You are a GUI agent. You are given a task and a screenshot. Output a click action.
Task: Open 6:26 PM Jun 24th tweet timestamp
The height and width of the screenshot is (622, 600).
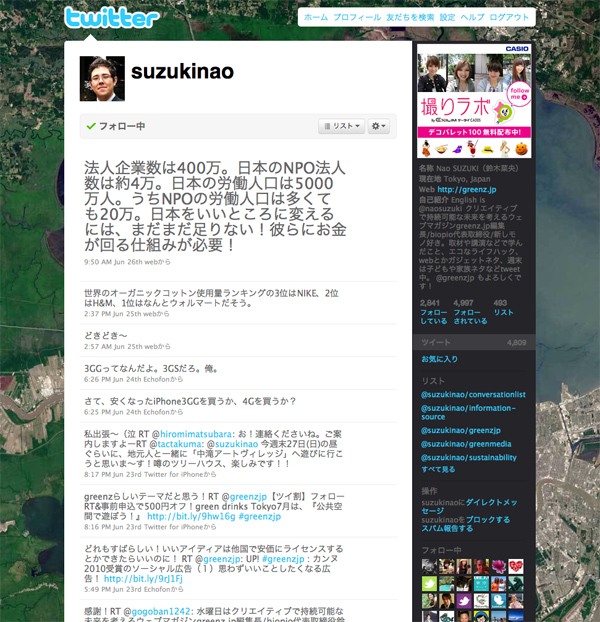113,379
